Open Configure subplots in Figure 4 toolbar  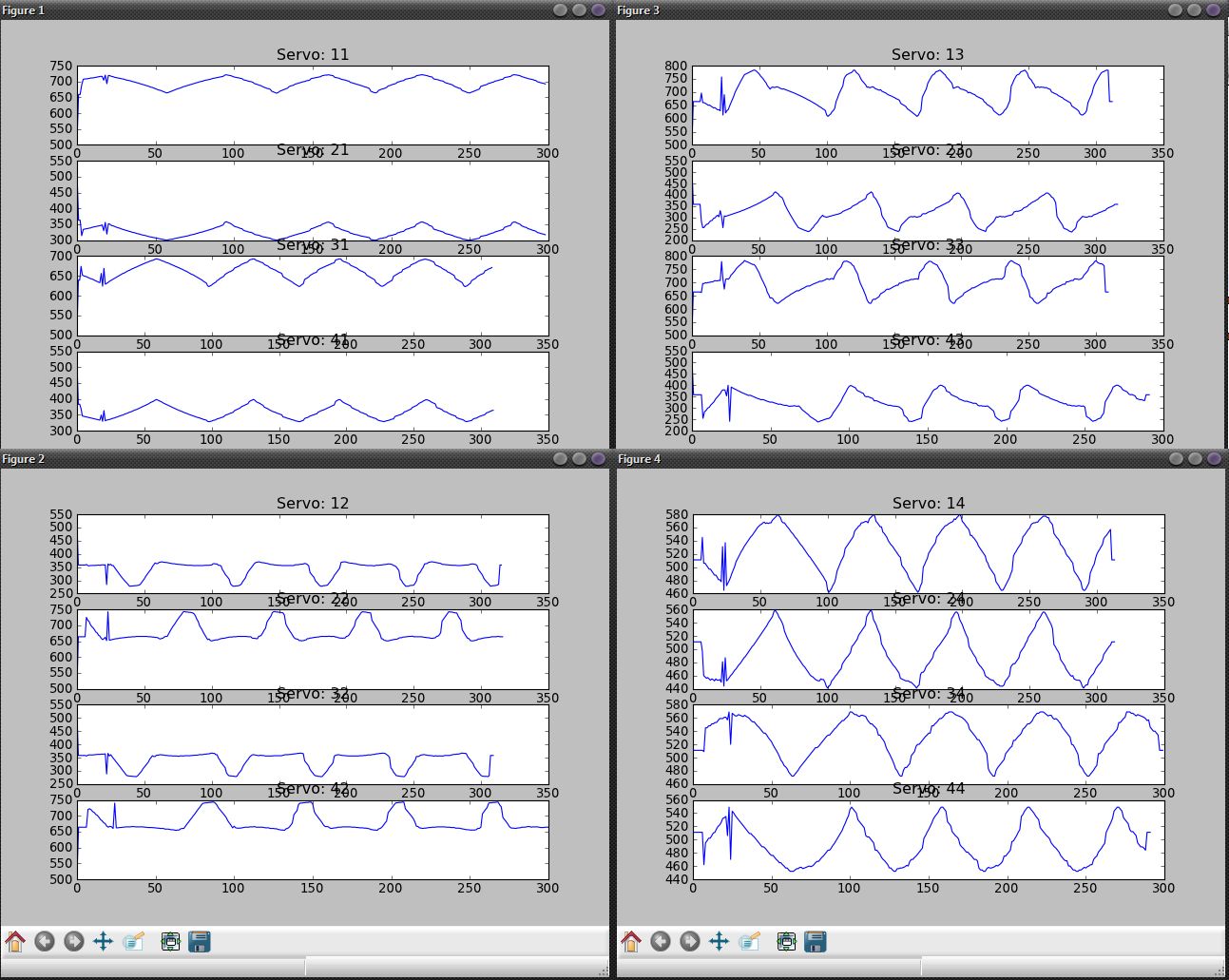tap(786, 941)
